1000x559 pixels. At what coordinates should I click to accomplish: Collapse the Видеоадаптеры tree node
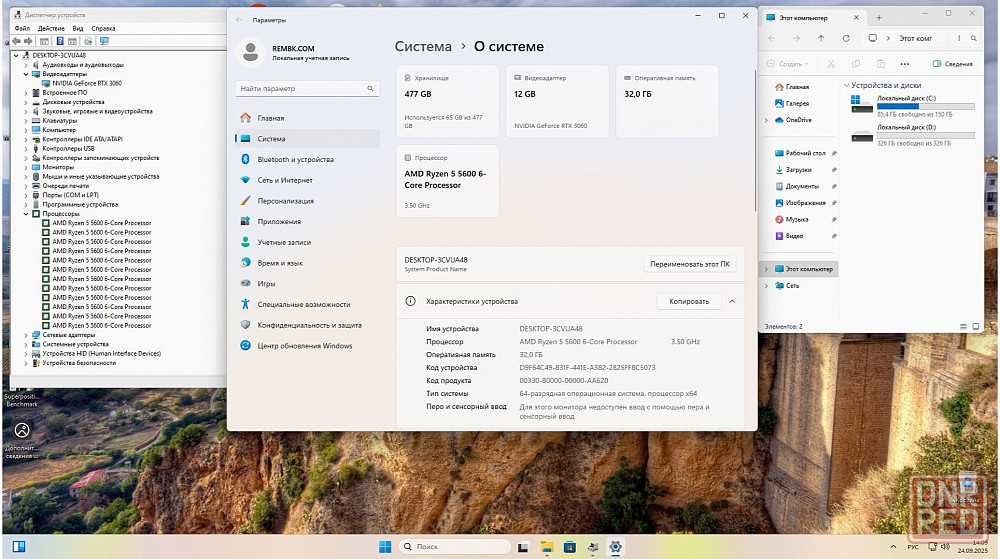26,74
